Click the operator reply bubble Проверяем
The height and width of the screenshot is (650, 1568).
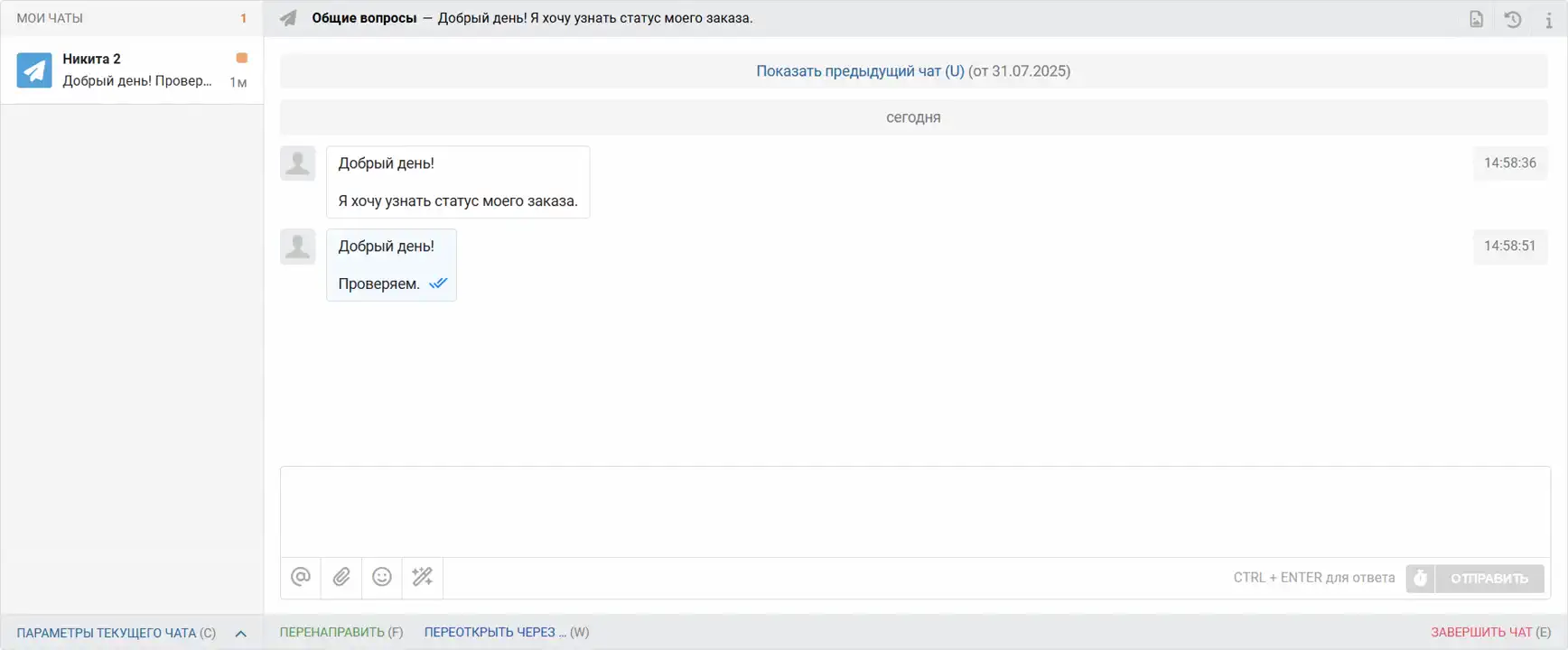tap(391, 265)
